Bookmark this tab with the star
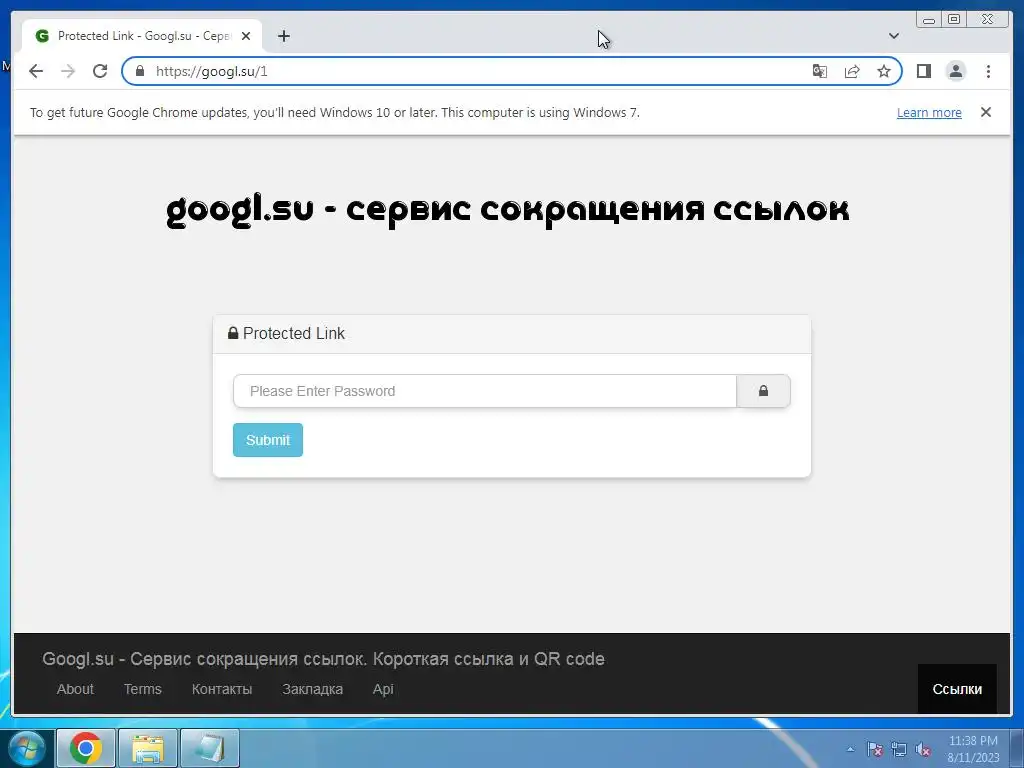 (884, 71)
